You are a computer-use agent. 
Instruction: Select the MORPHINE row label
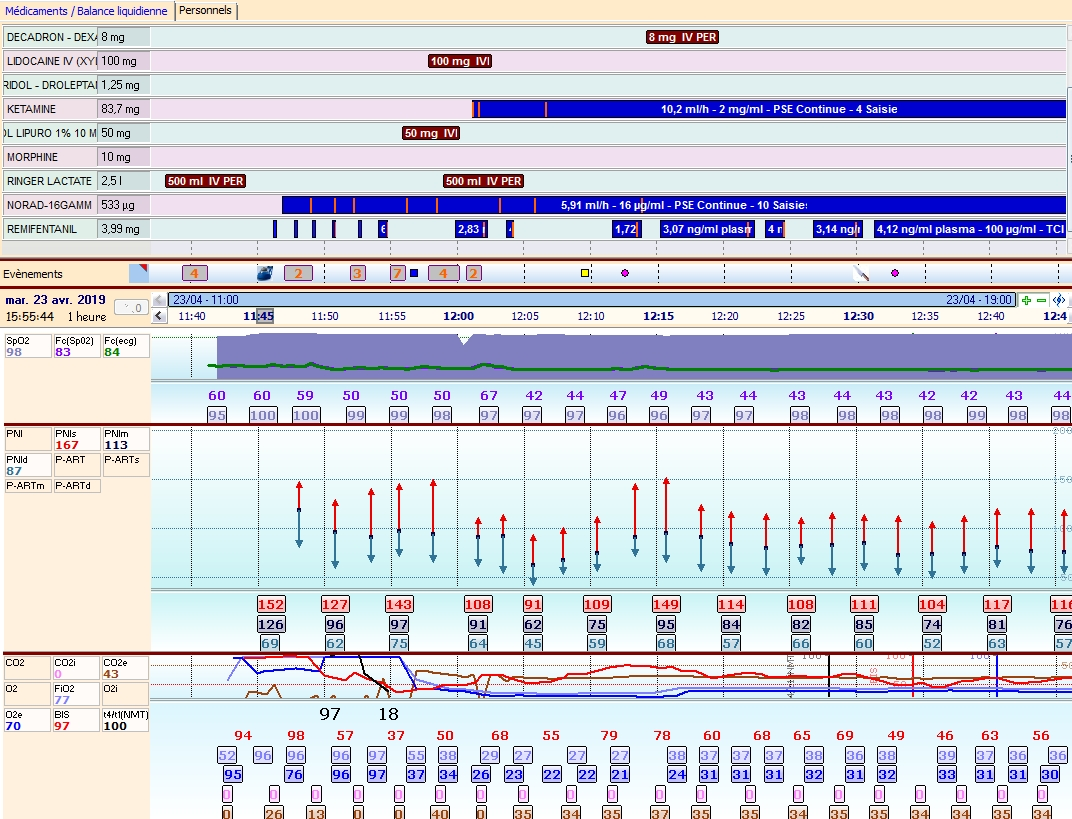pos(51,157)
